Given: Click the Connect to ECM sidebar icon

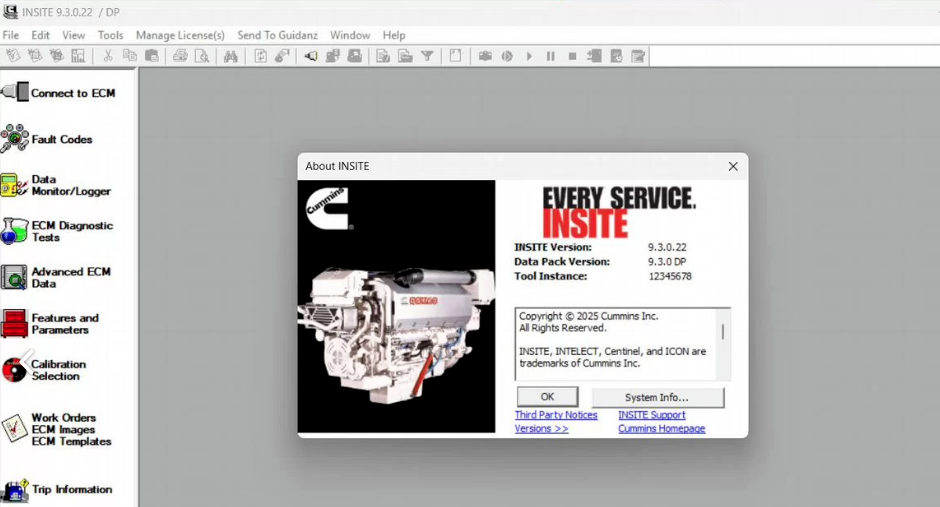Looking at the screenshot, I should (15, 93).
